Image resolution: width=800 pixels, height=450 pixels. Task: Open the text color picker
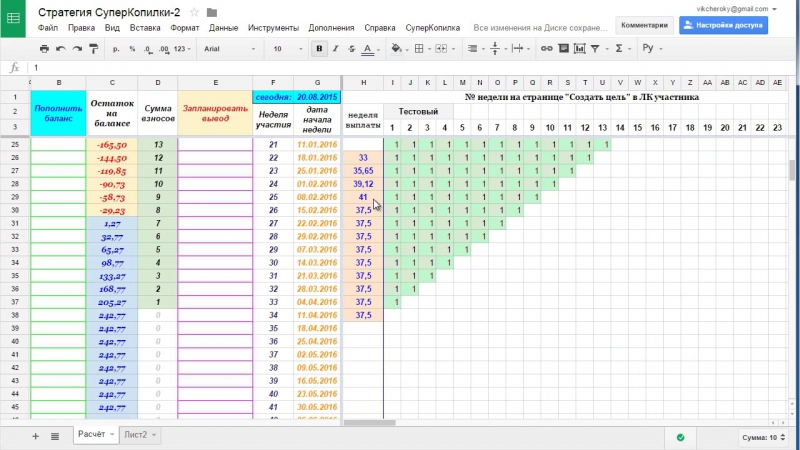point(369,48)
